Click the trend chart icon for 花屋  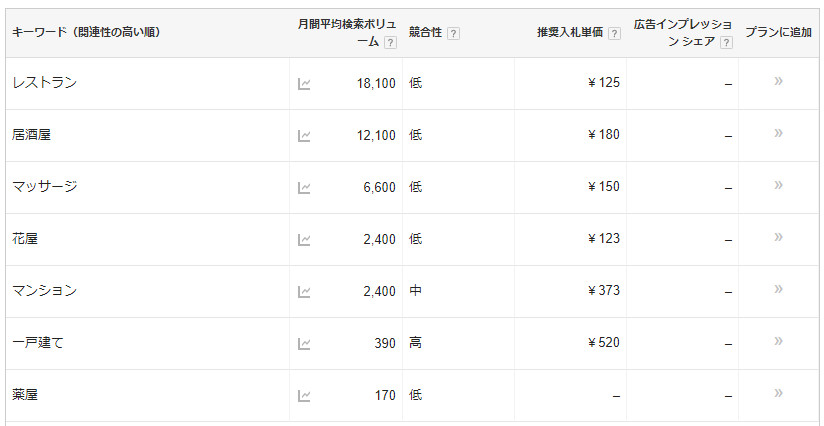point(304,239)
